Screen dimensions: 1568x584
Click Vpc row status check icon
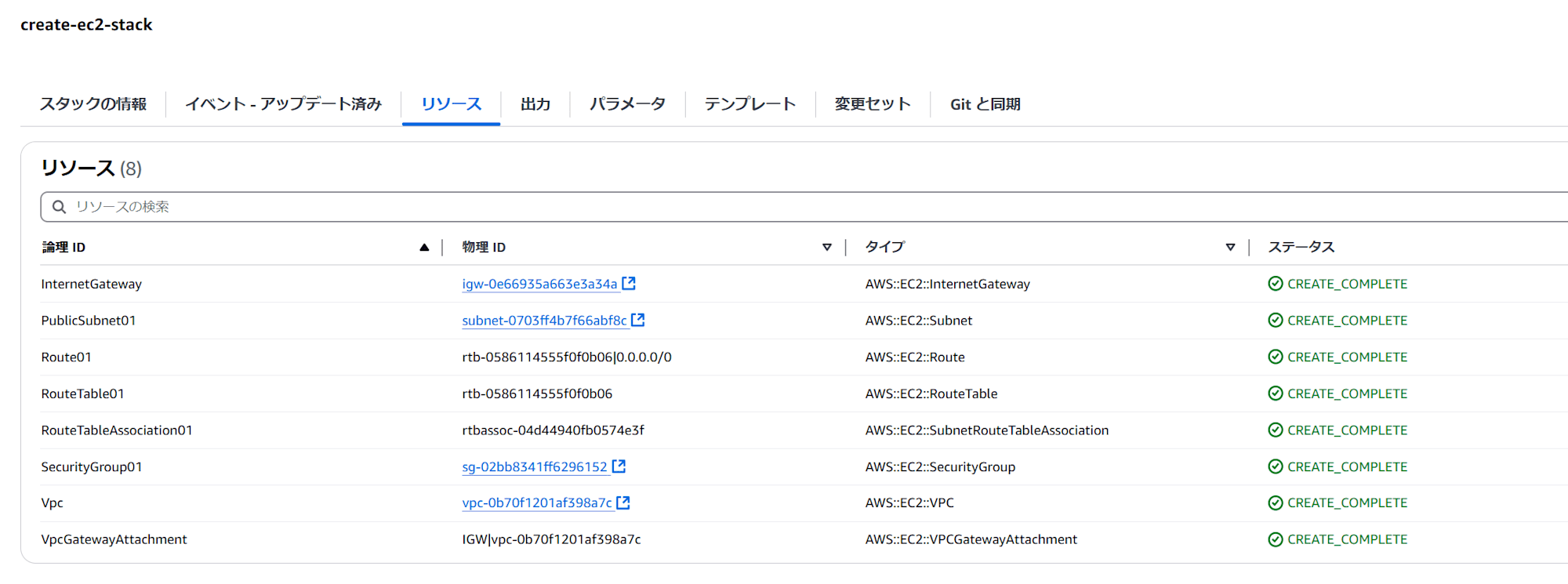1276,502
